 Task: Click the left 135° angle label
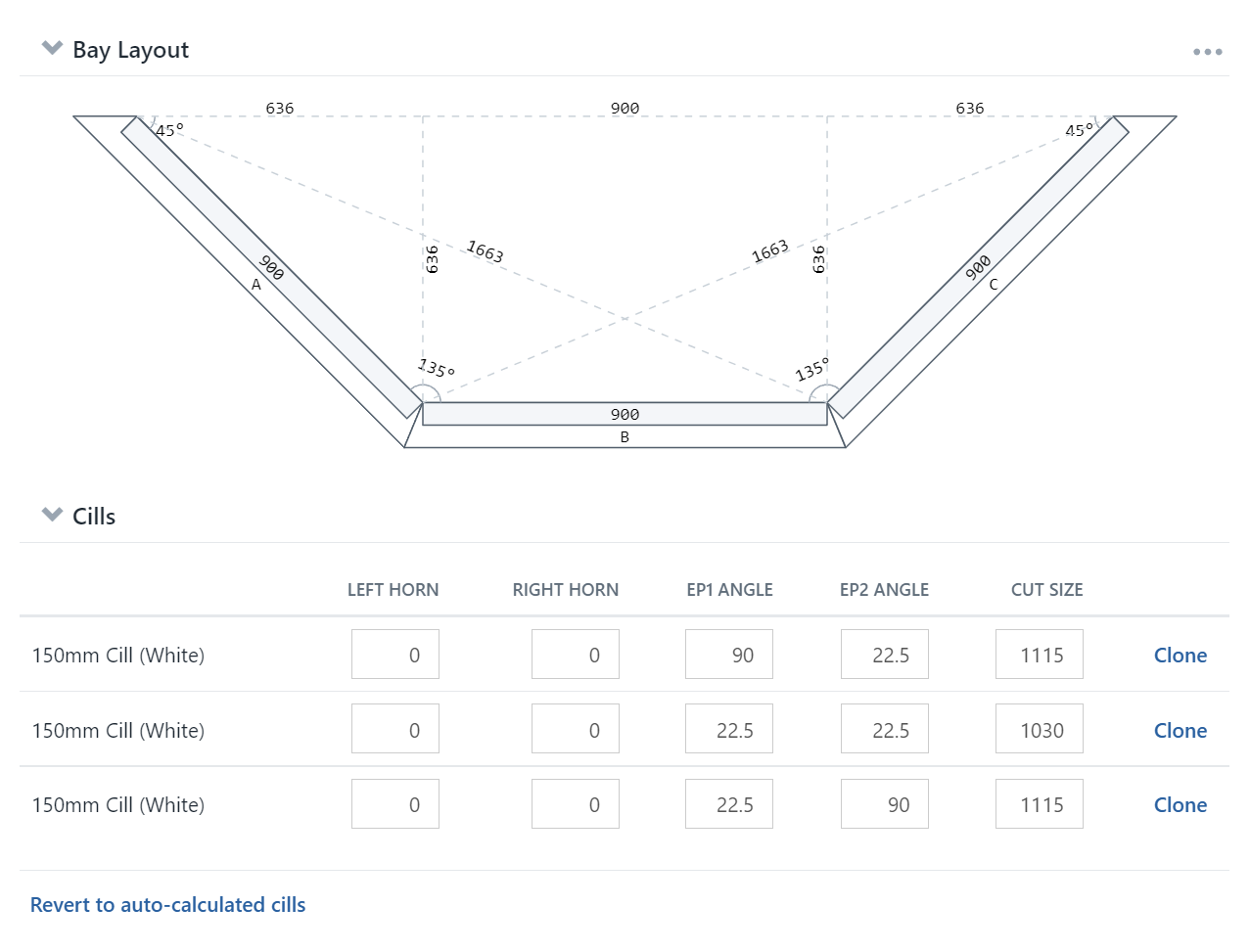(436, 369)
